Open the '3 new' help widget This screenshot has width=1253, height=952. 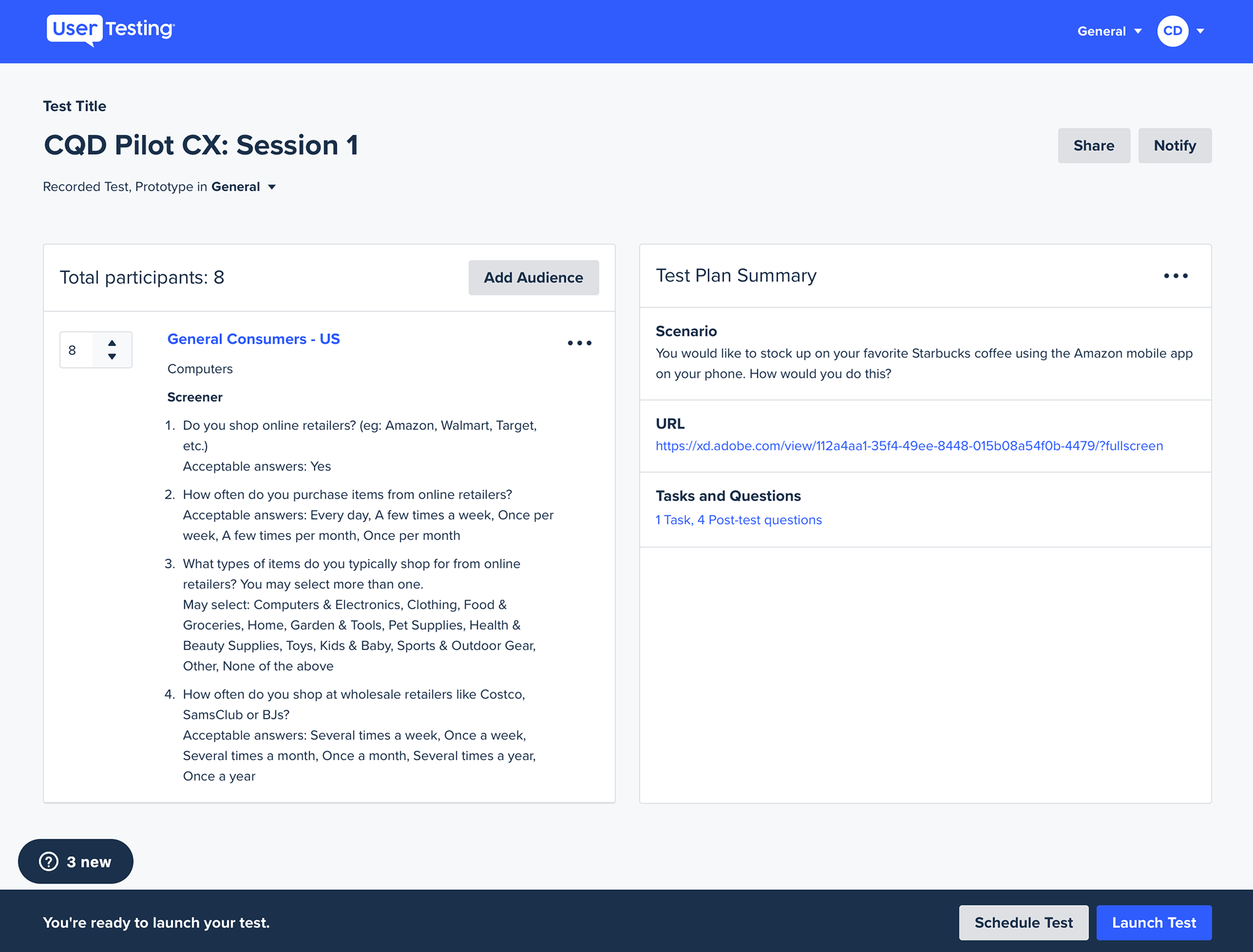(76, 861)
